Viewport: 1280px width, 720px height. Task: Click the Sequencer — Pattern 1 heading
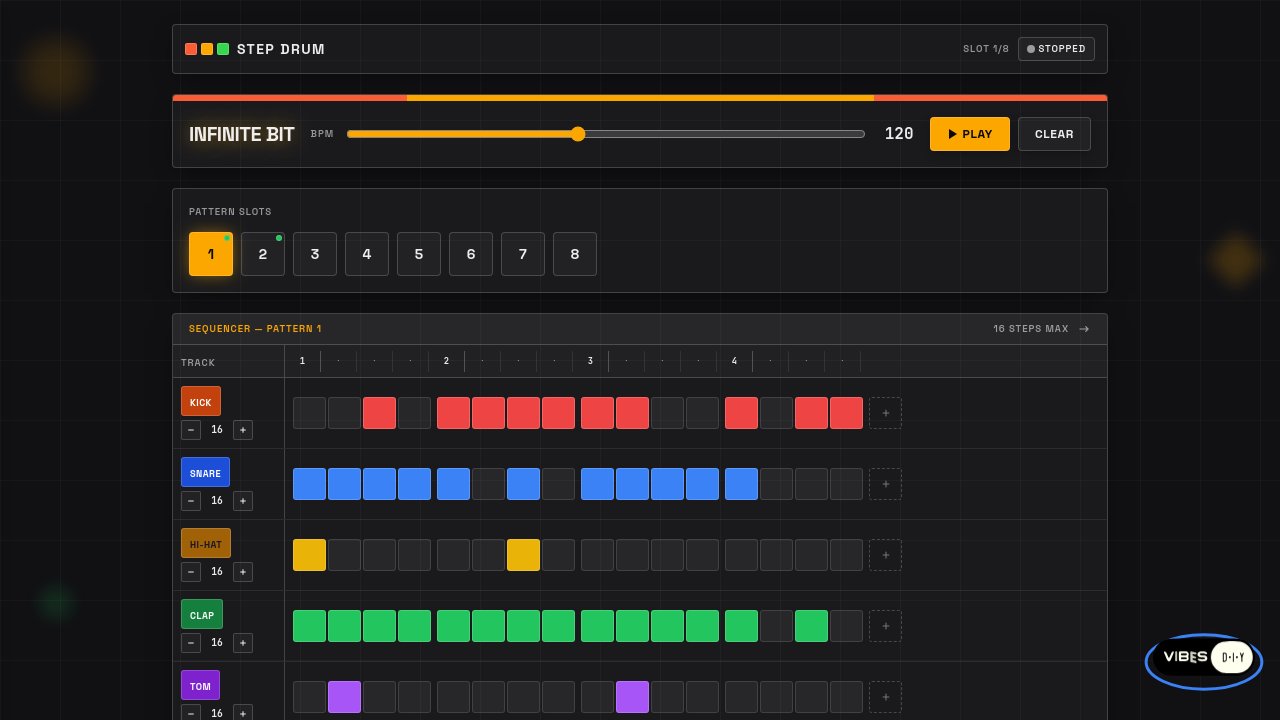(255, 329)
